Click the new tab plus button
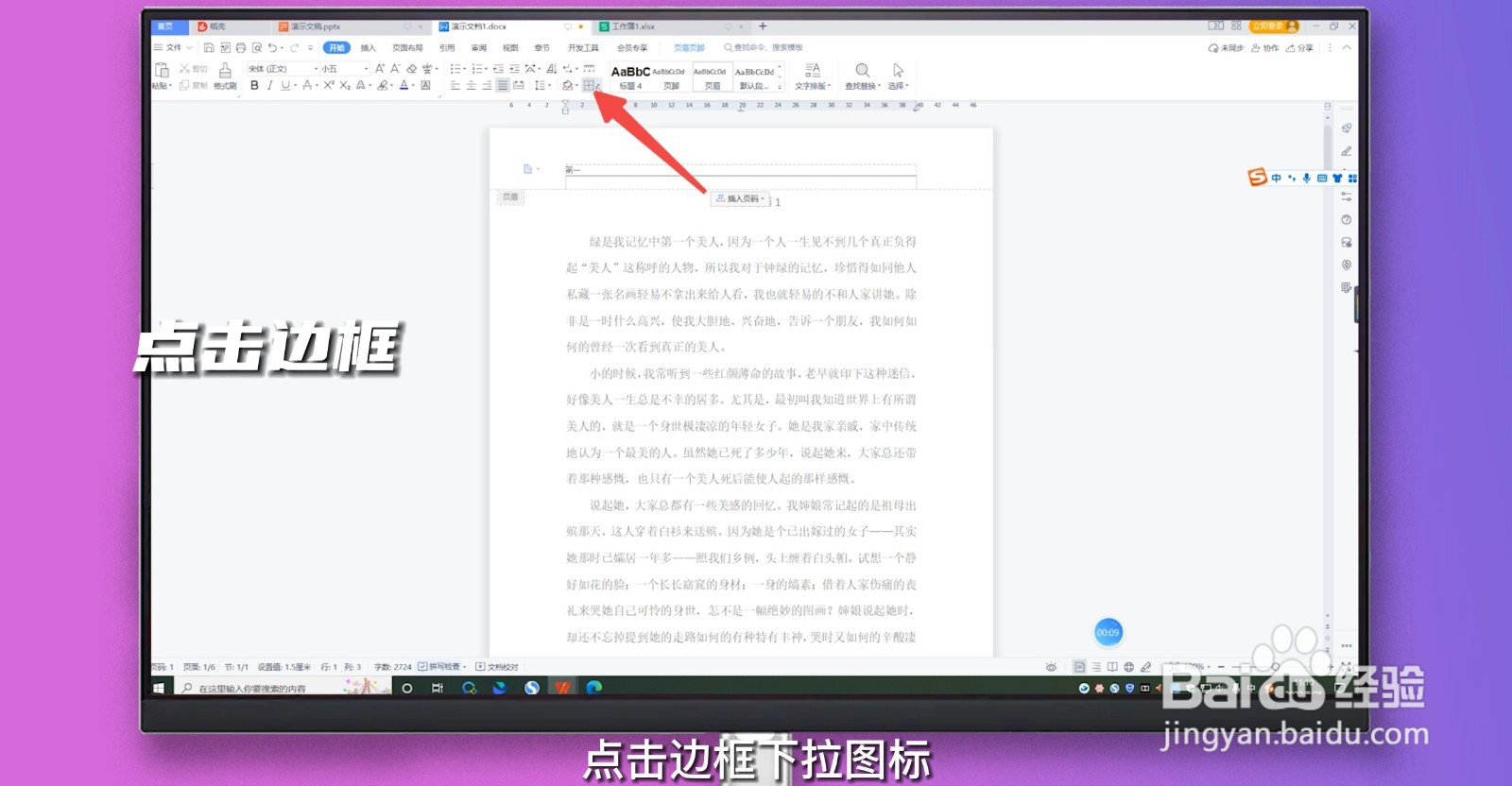The height and width of the screenshot is (786, 1512). point(763,26)
